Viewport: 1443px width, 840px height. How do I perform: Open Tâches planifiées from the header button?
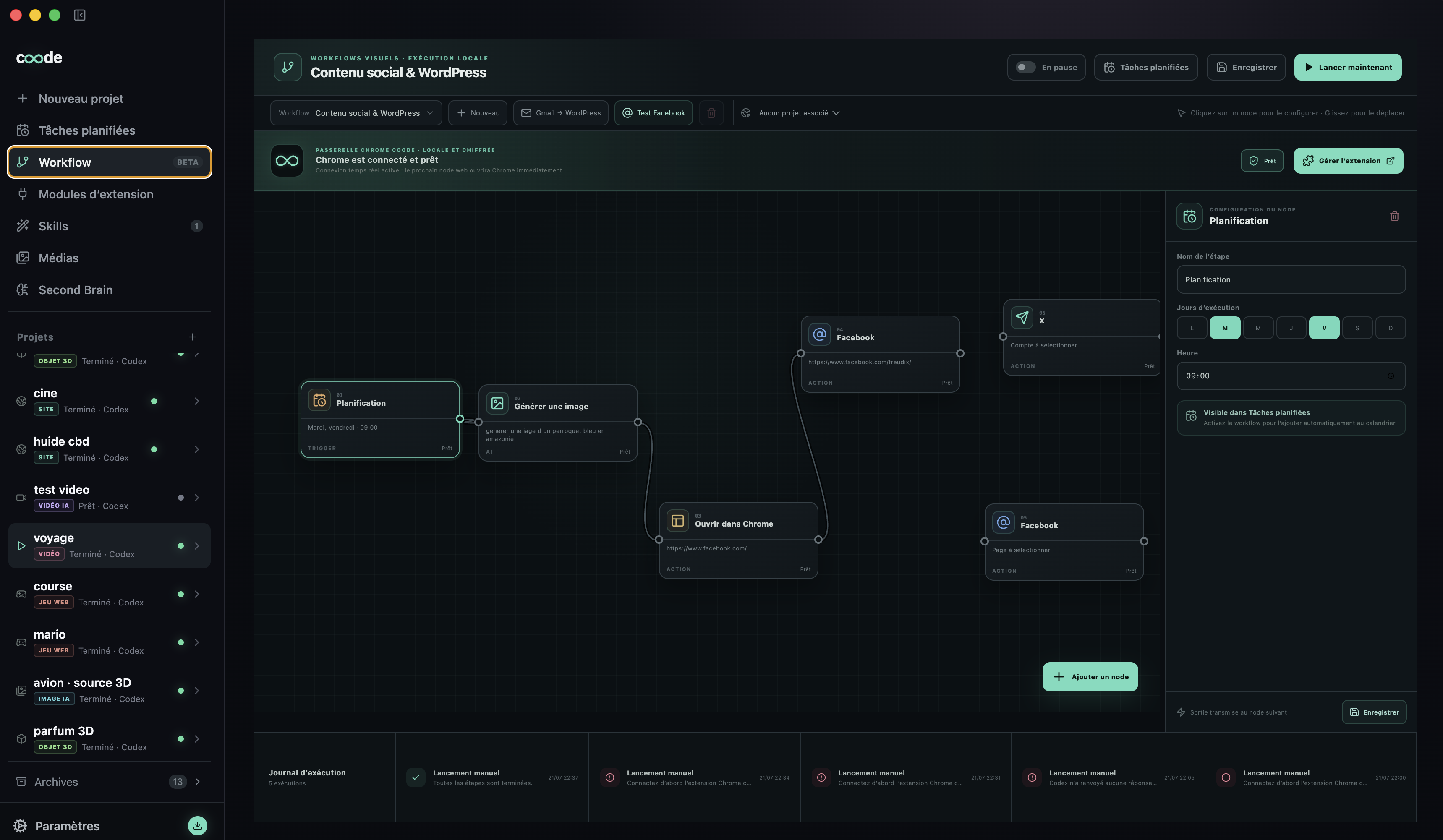tap(1146, 67)
